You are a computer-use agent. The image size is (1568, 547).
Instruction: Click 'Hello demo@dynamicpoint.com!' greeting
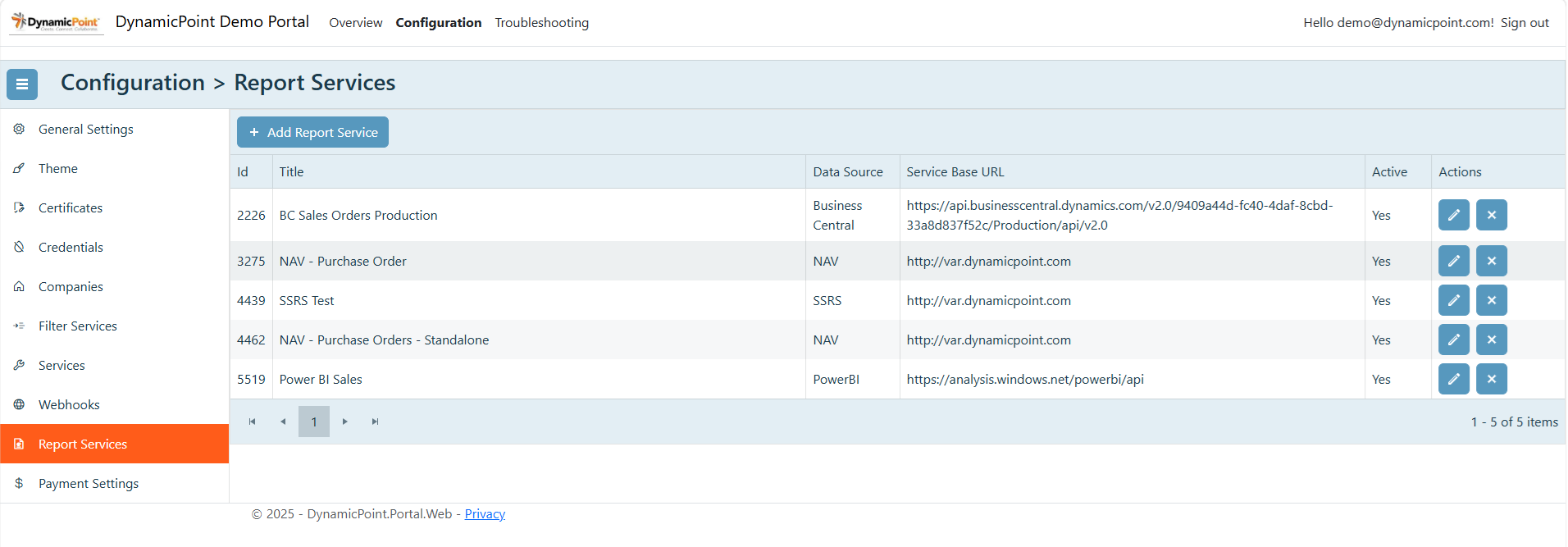point(1398,23)
